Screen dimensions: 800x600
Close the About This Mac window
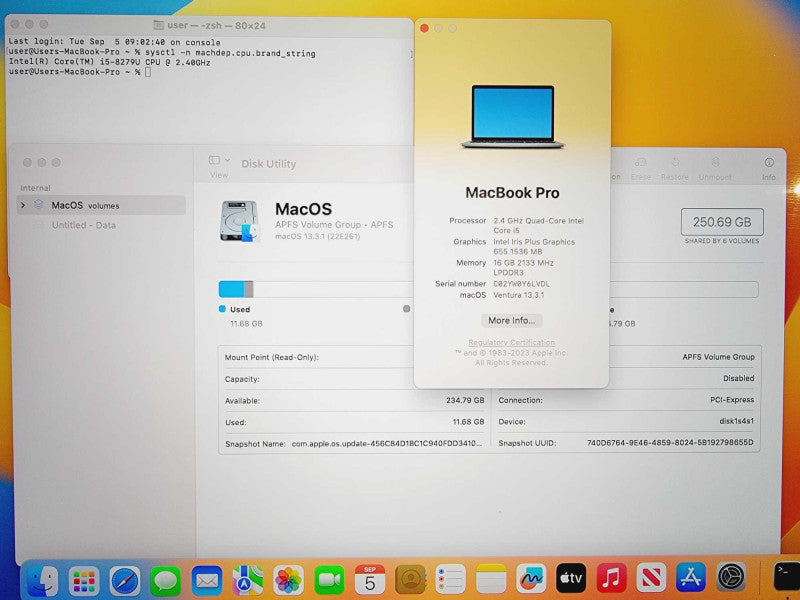point(424,28)
